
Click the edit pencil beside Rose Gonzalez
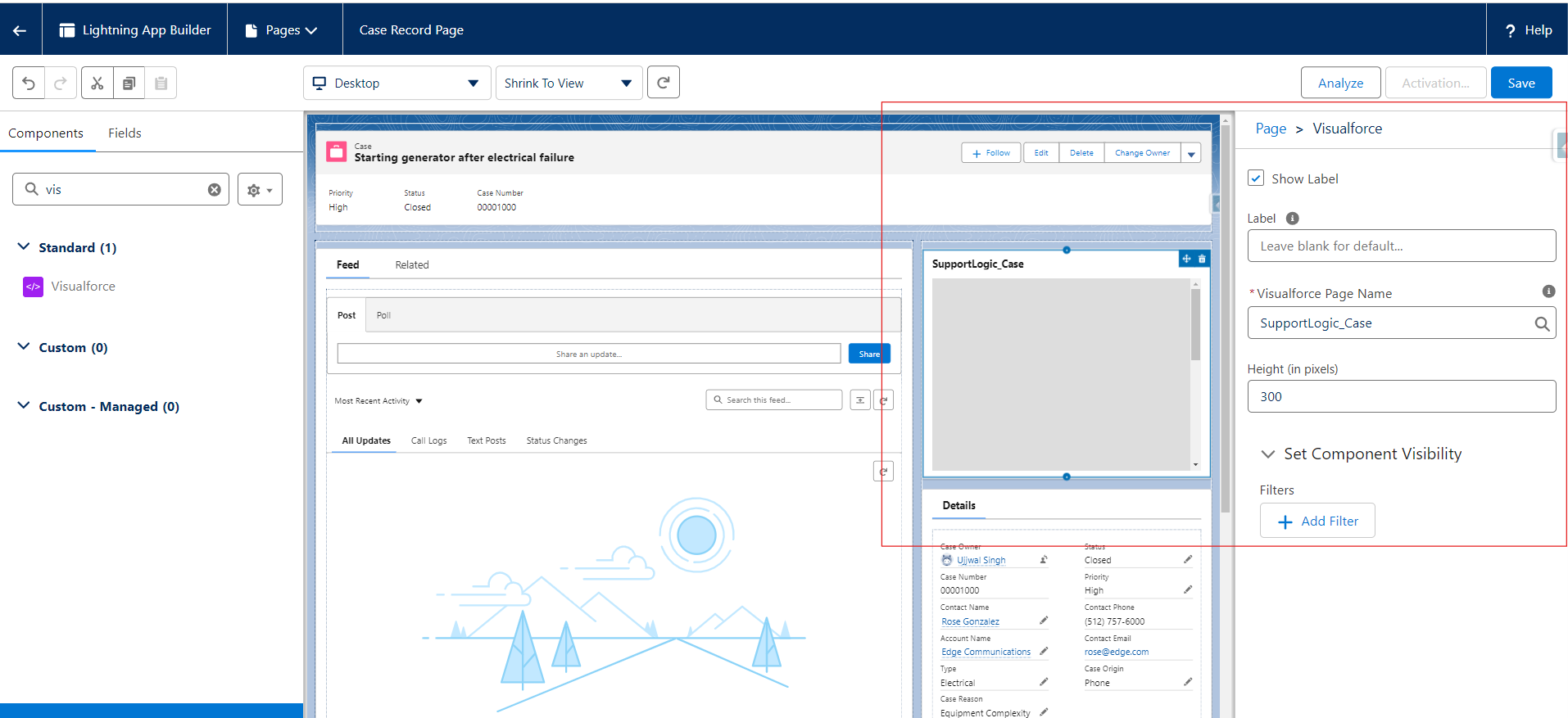coord(1044,621)
